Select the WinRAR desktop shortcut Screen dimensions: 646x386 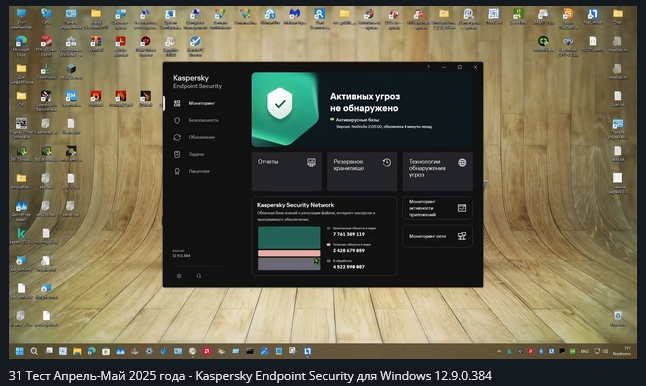click(96, 43)
